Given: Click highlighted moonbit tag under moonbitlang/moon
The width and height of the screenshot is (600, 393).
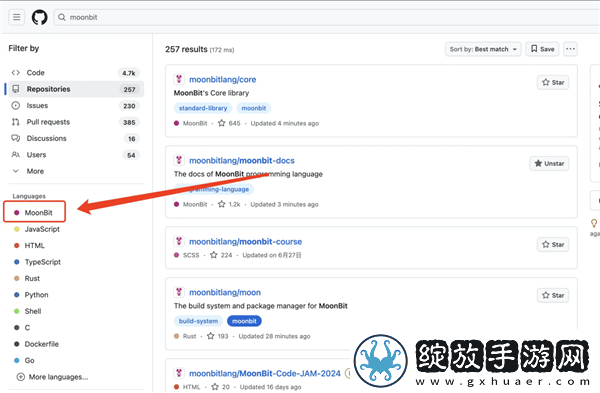Looking at the screenshot, I should tap(244, 321).
